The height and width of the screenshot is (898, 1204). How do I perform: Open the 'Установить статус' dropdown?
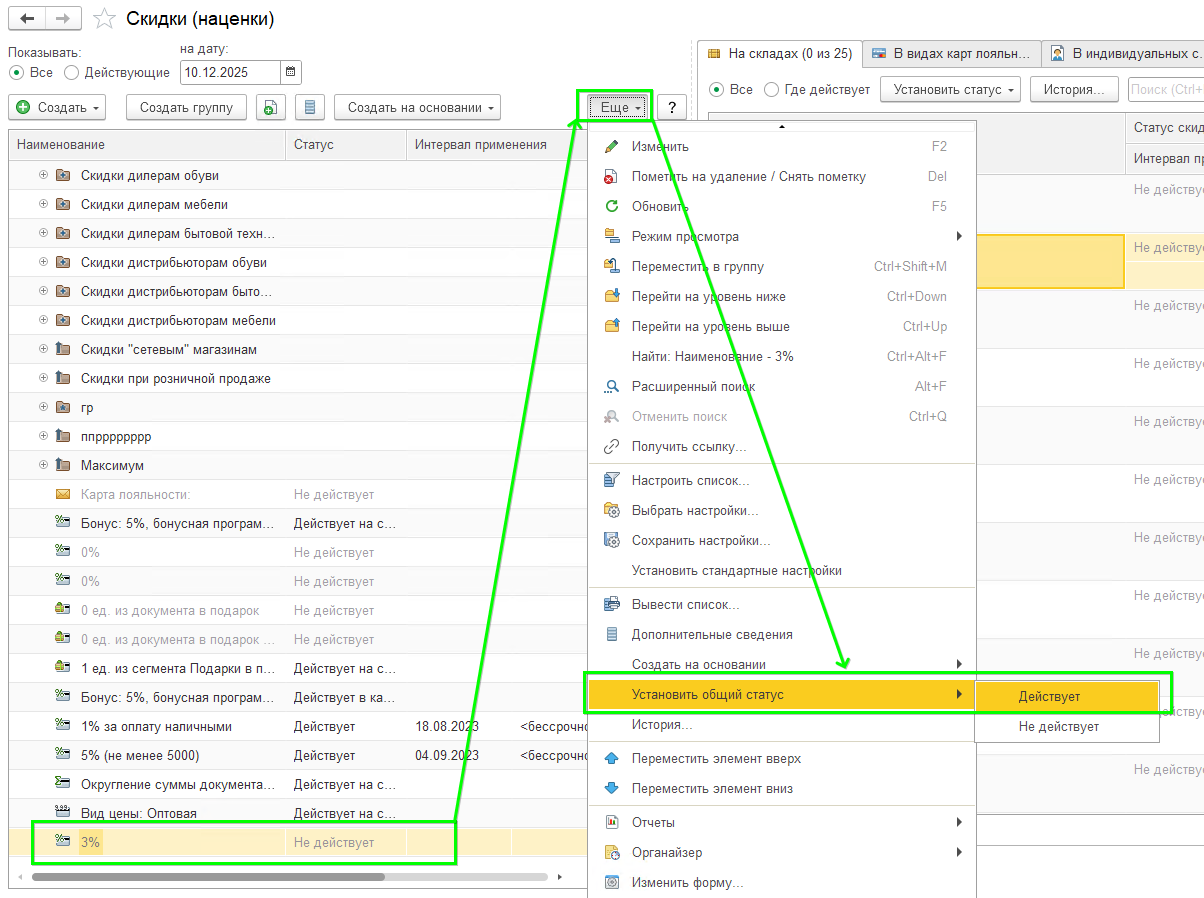[949, 90]
